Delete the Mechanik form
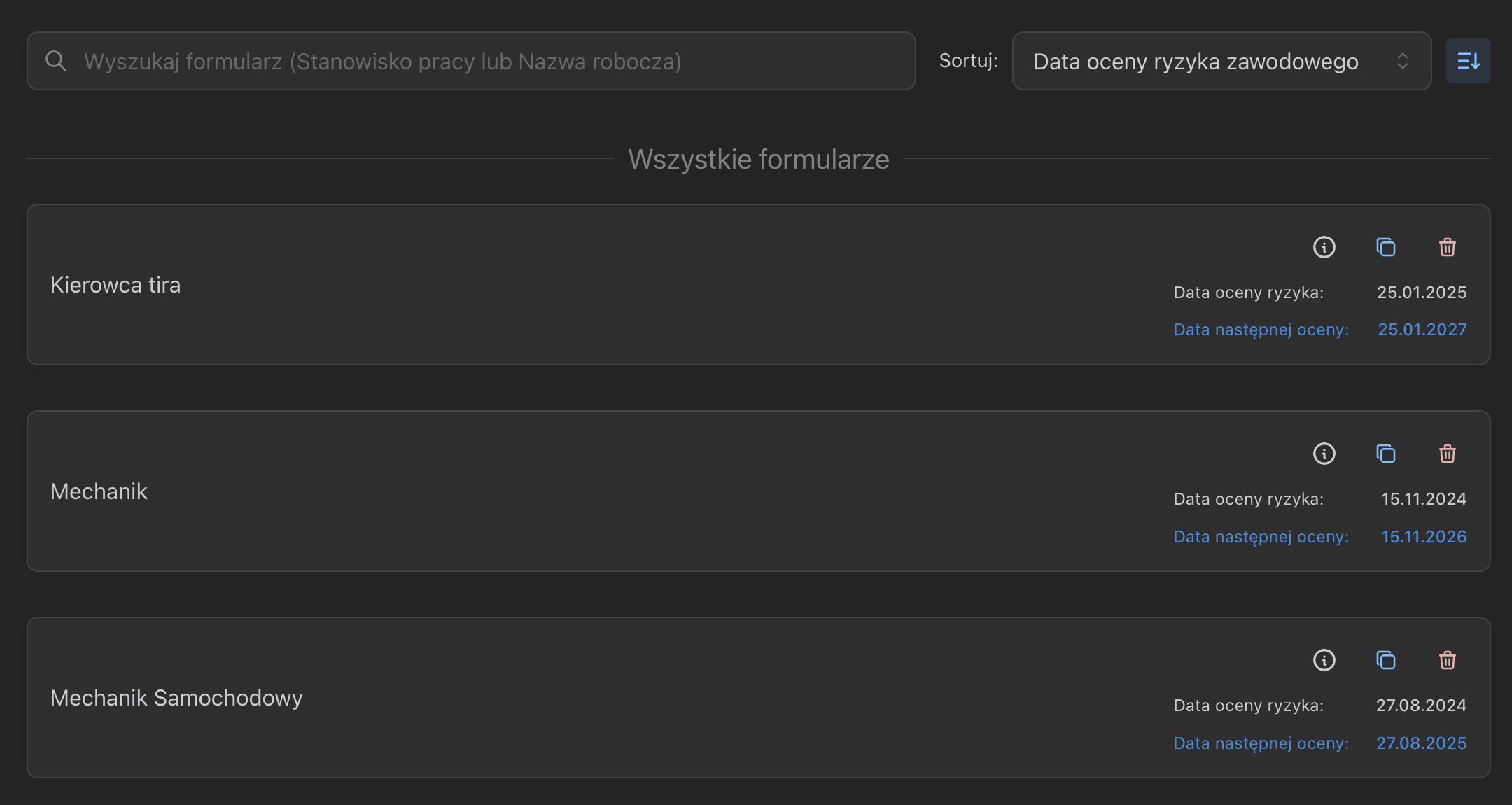1512x805 pixels. [x=1447, y=454]
